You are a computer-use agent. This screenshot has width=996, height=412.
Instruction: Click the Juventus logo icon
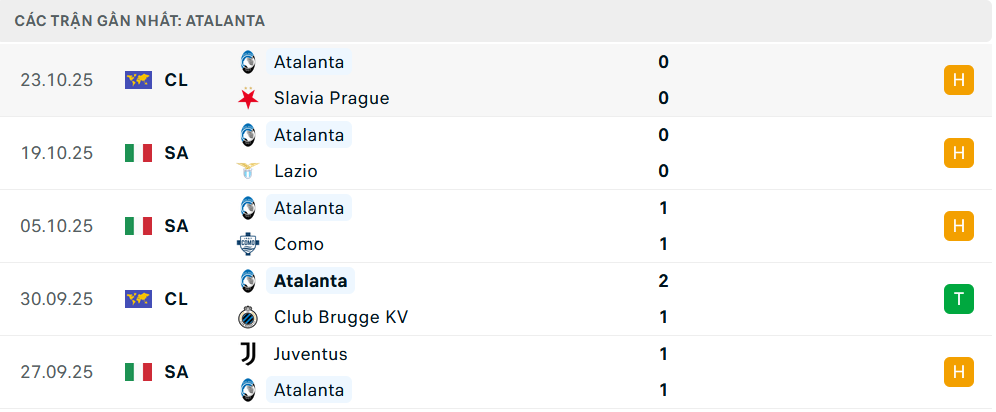coord(247,353)
